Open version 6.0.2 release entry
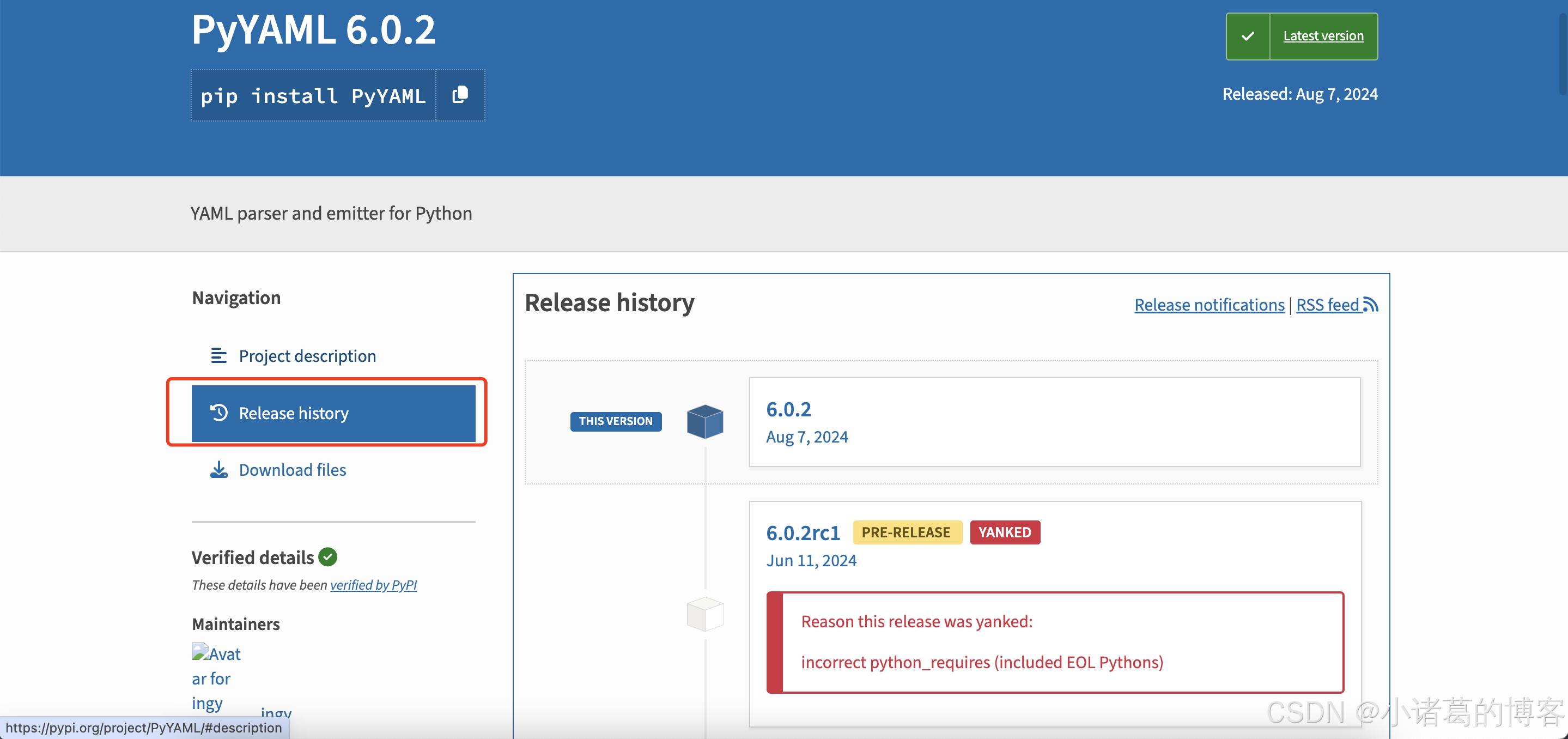Image resolution: width=1568 pixels, height=739 pixels. [x=788, y=409]
